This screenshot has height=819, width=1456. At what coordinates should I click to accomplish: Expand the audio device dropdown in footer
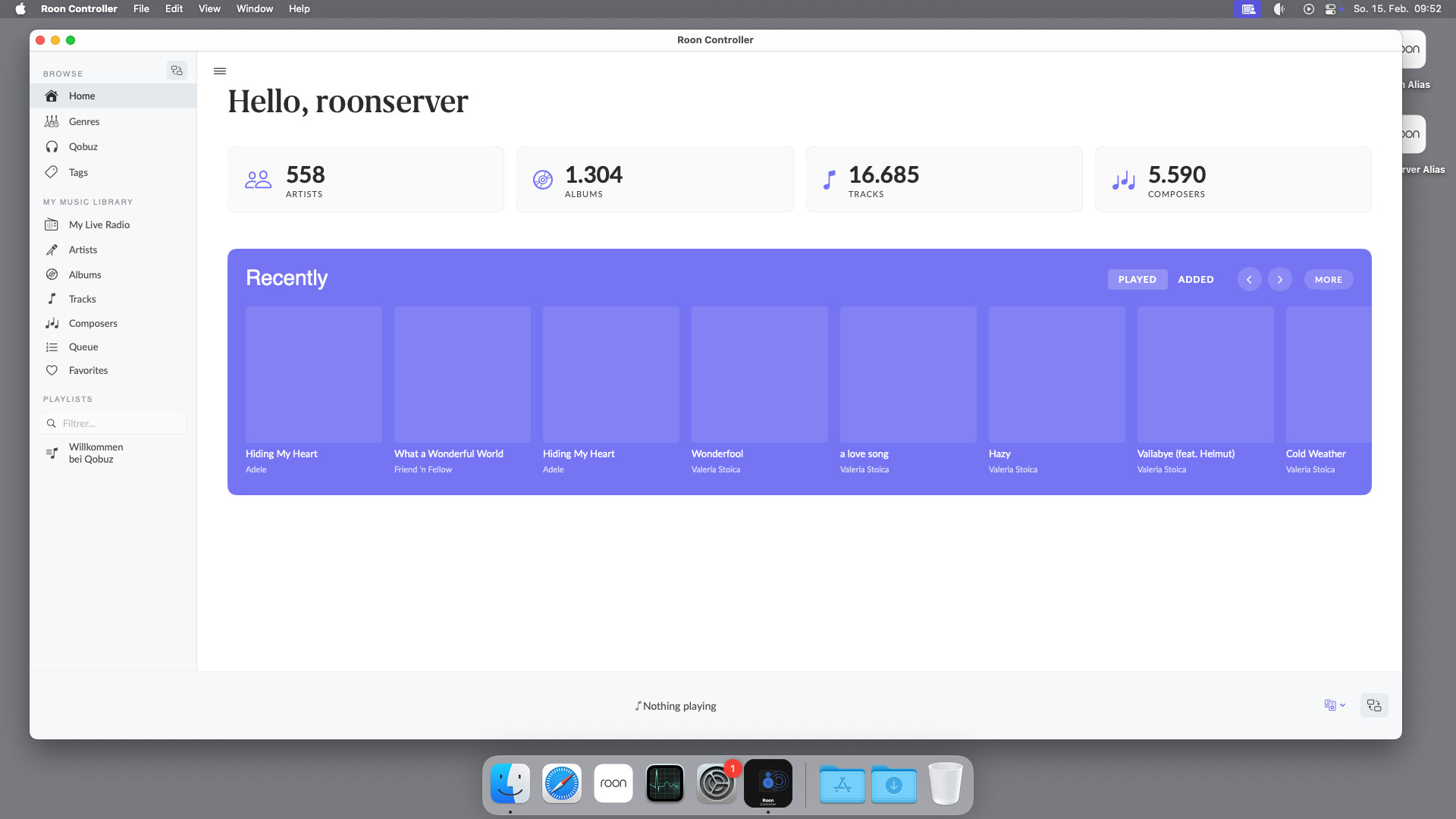(1335, 705)
